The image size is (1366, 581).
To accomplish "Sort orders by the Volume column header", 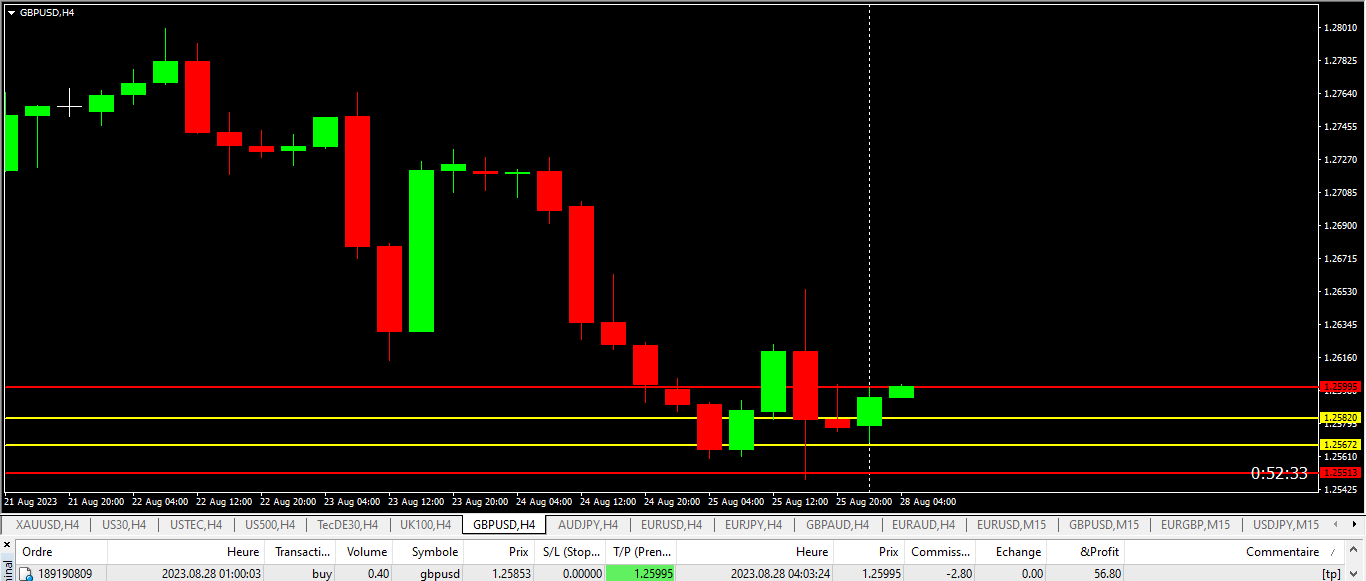I will (366, 552).
